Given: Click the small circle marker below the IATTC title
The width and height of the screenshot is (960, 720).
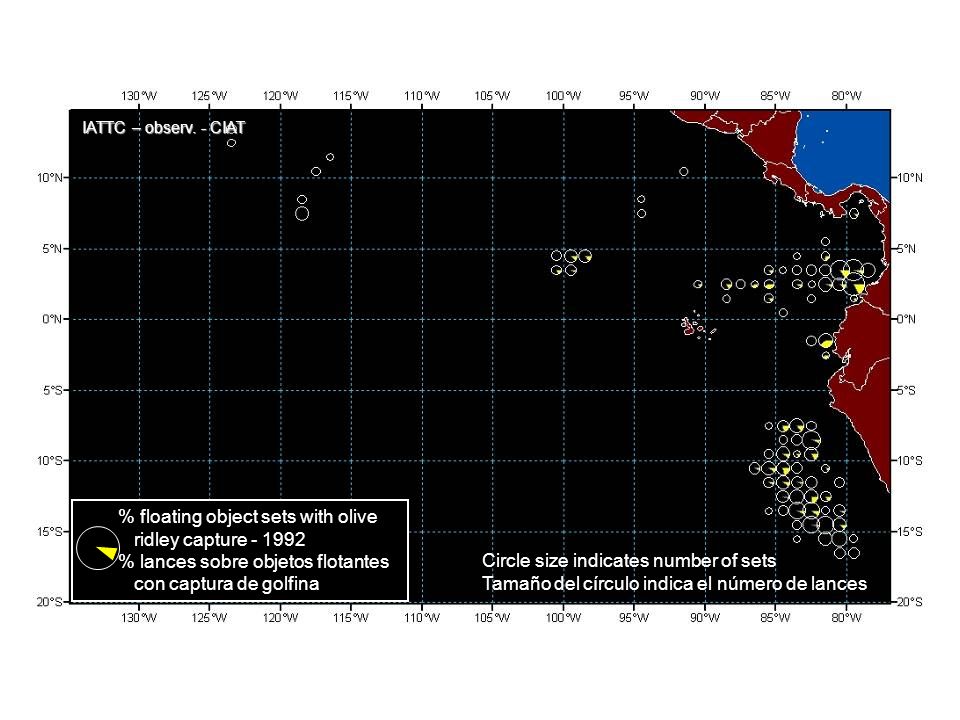Looking at the screenshot, I should 231,143.
